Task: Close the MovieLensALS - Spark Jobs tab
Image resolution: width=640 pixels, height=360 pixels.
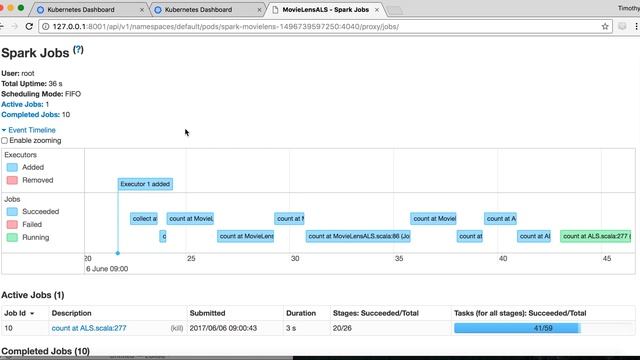Action: 377,10
